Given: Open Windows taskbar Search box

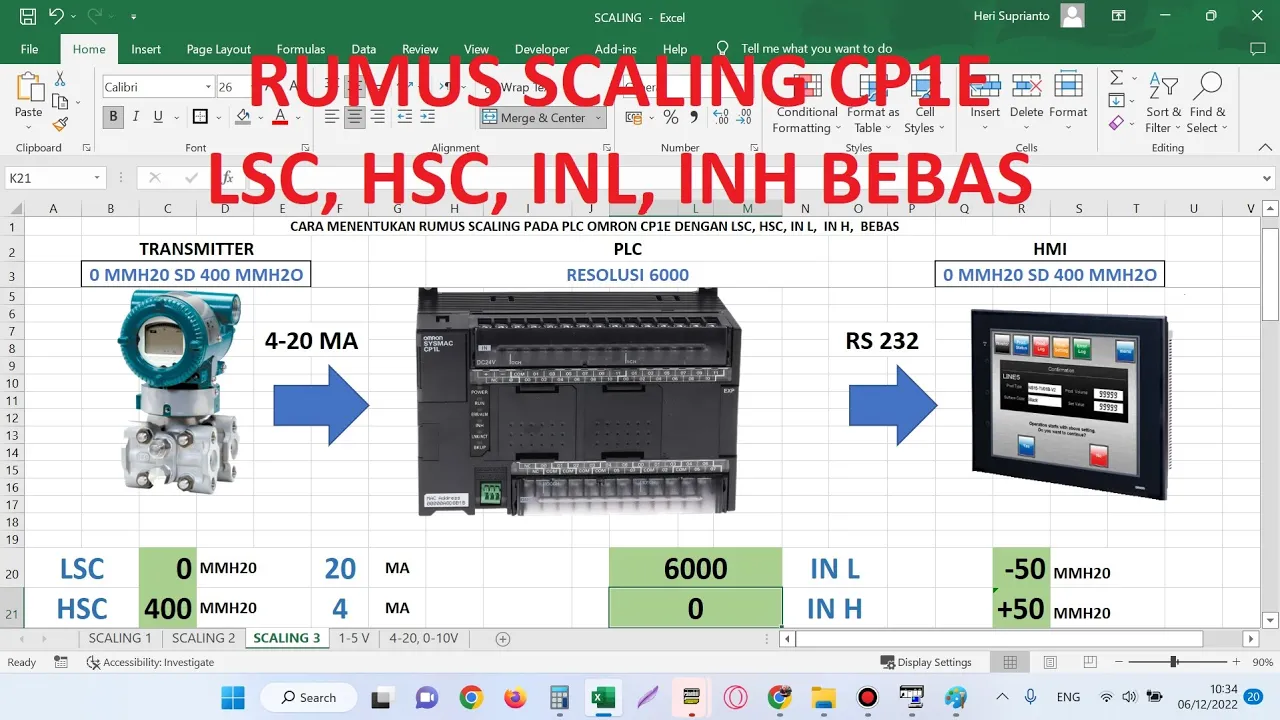Looking at the screenshot, I should tap(308, 697).
